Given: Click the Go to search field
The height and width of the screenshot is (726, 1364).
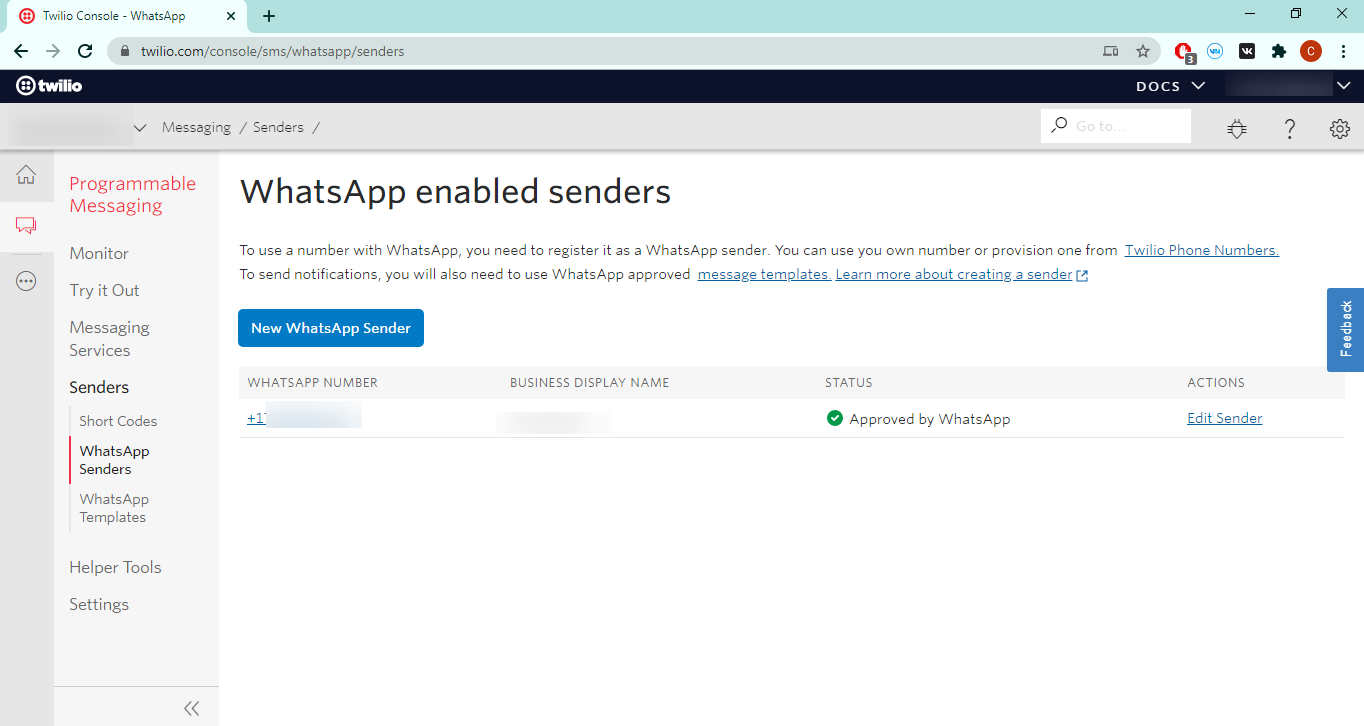Looking at the screenshot, I should point(1116,126).
